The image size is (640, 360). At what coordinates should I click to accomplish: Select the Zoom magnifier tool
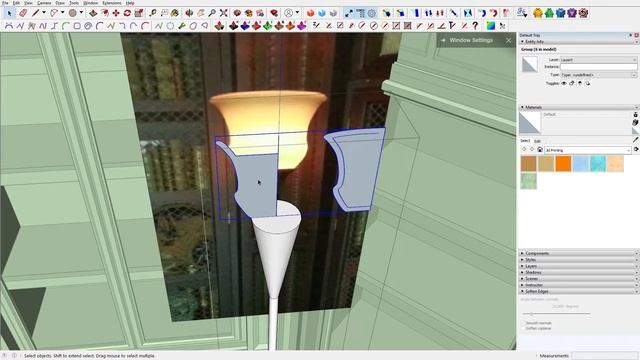pyautogui.click(x=212, y=13)
